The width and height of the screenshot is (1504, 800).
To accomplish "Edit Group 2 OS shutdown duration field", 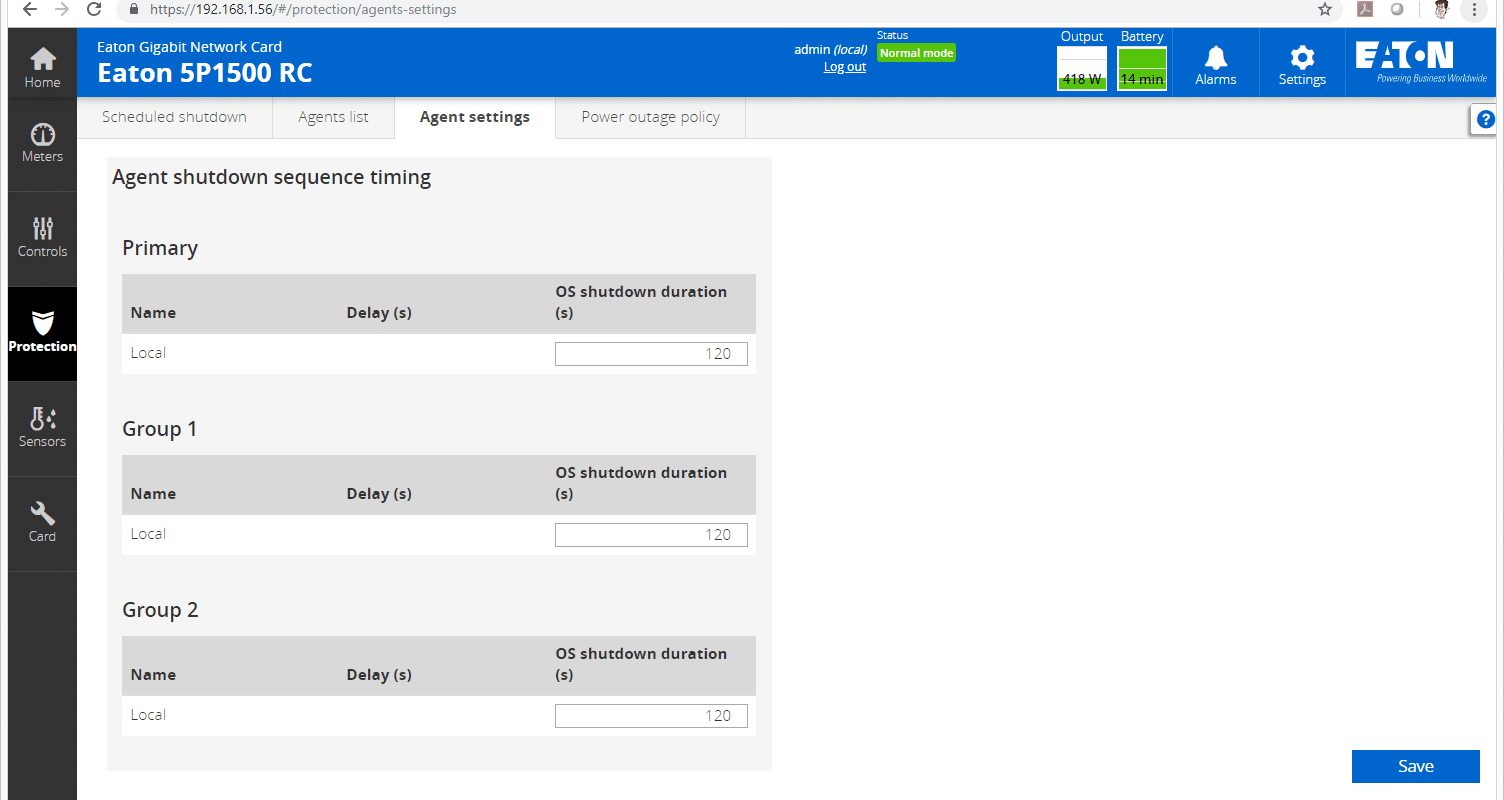I will tap(651, 716).
